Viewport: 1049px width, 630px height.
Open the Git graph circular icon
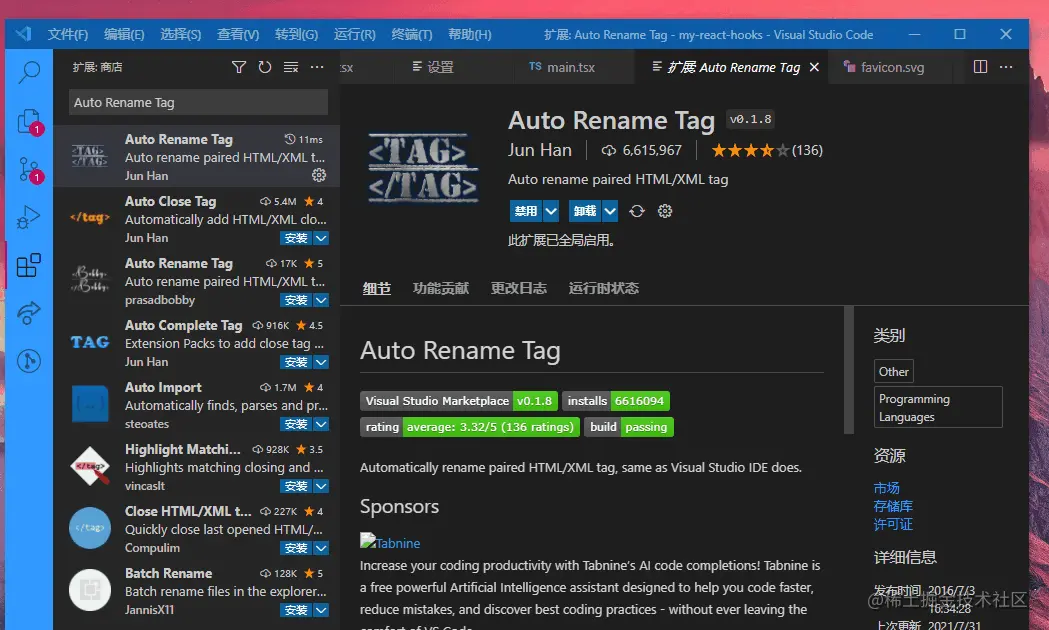pyautogui.click(x=29, y=361)
